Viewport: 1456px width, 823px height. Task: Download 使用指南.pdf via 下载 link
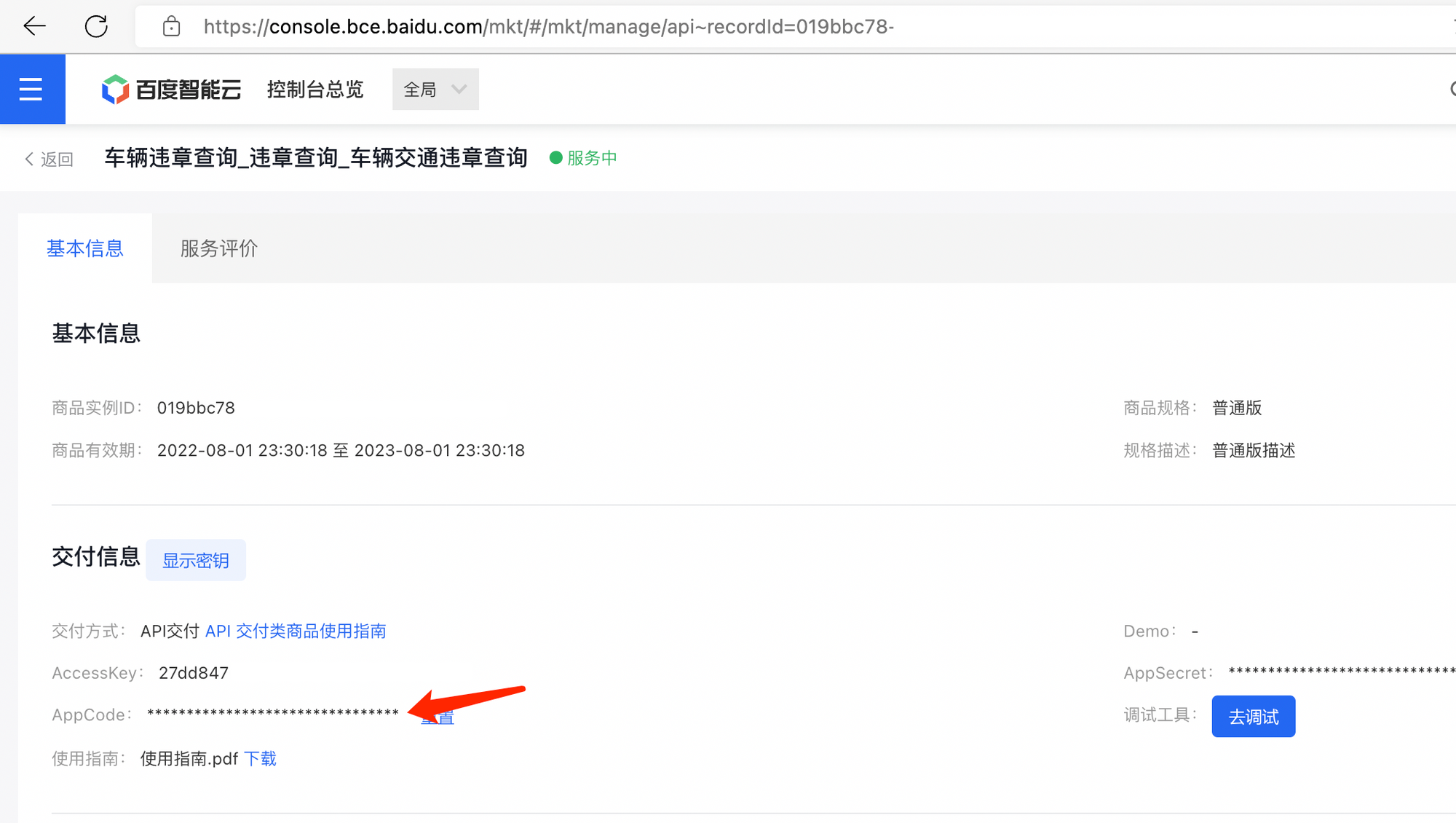point(260,759)
